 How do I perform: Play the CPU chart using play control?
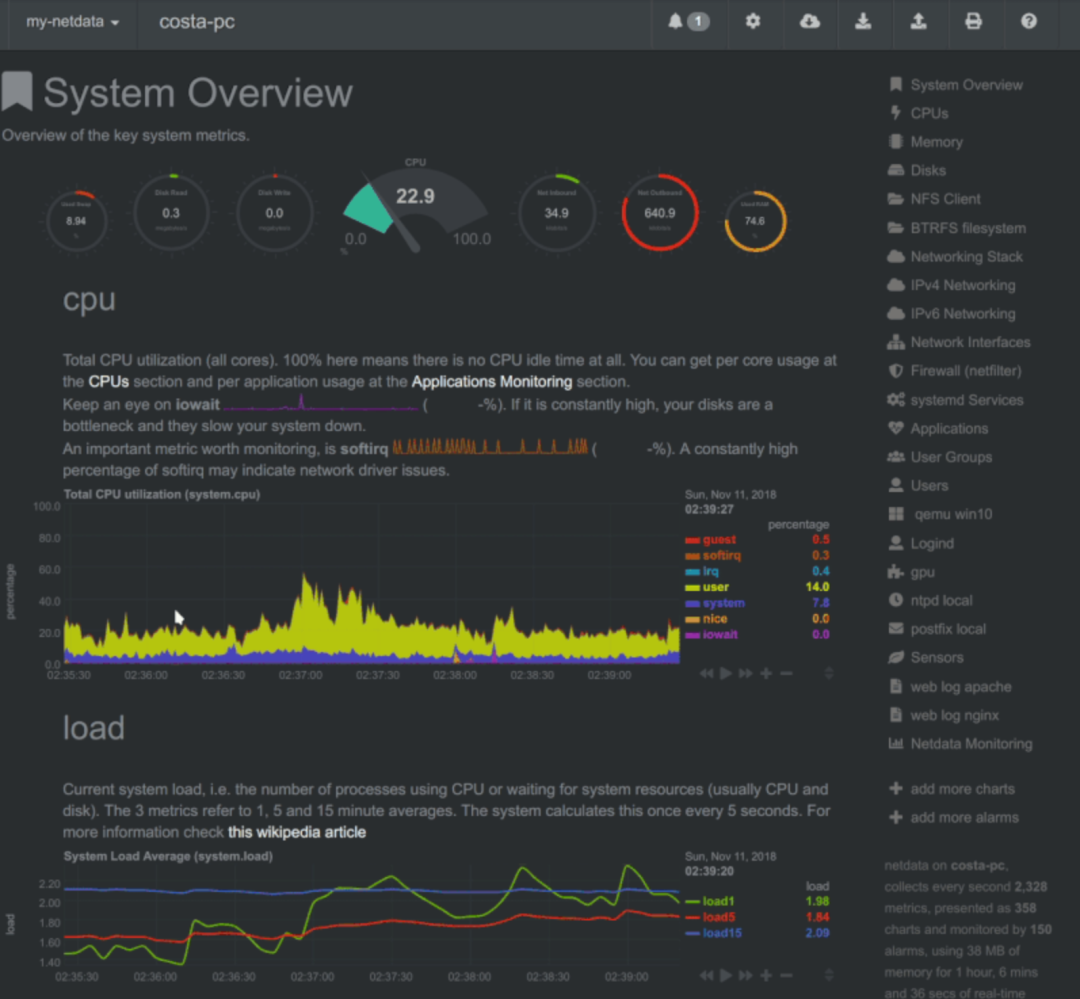coord(725,673)
